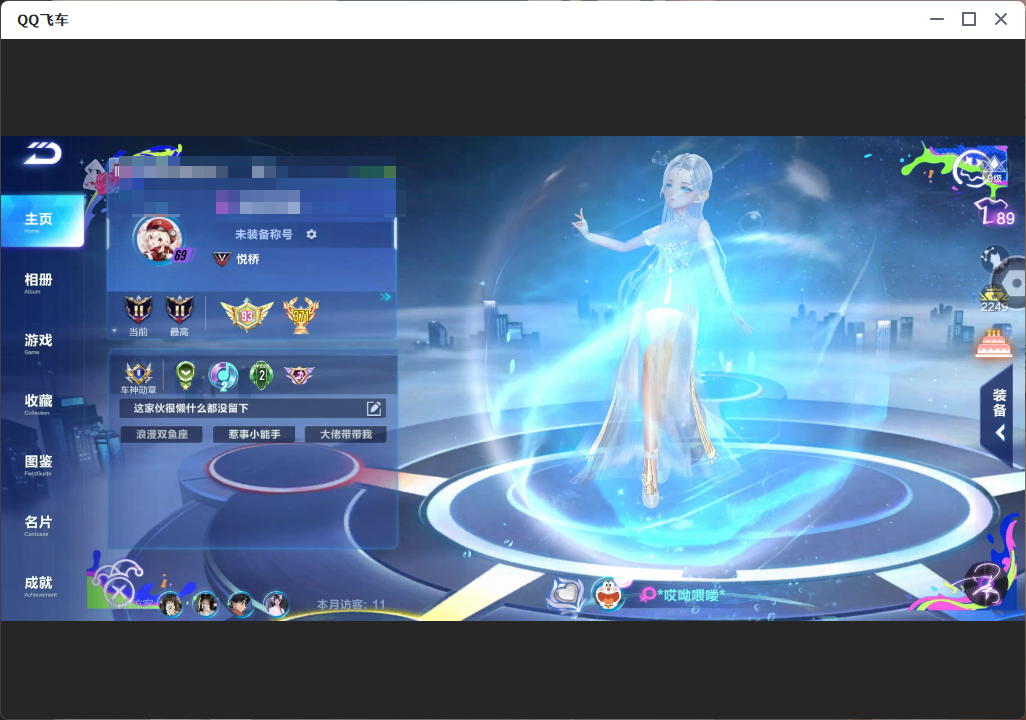Click the 371 trophy icon
The width and height of the screenshot is (1026, 720).
(x=301, y=315)
